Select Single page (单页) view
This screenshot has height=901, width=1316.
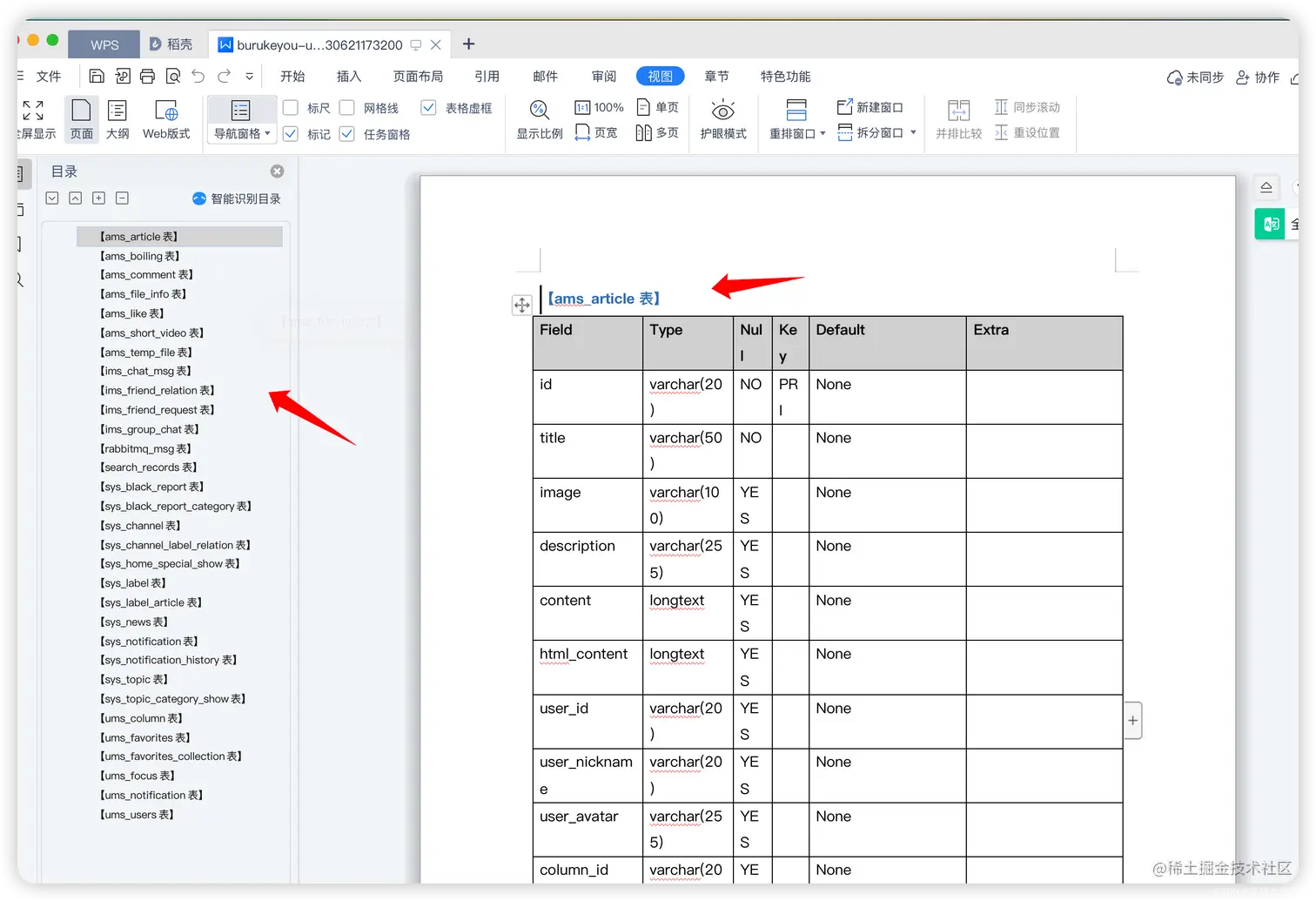[658, 107]
